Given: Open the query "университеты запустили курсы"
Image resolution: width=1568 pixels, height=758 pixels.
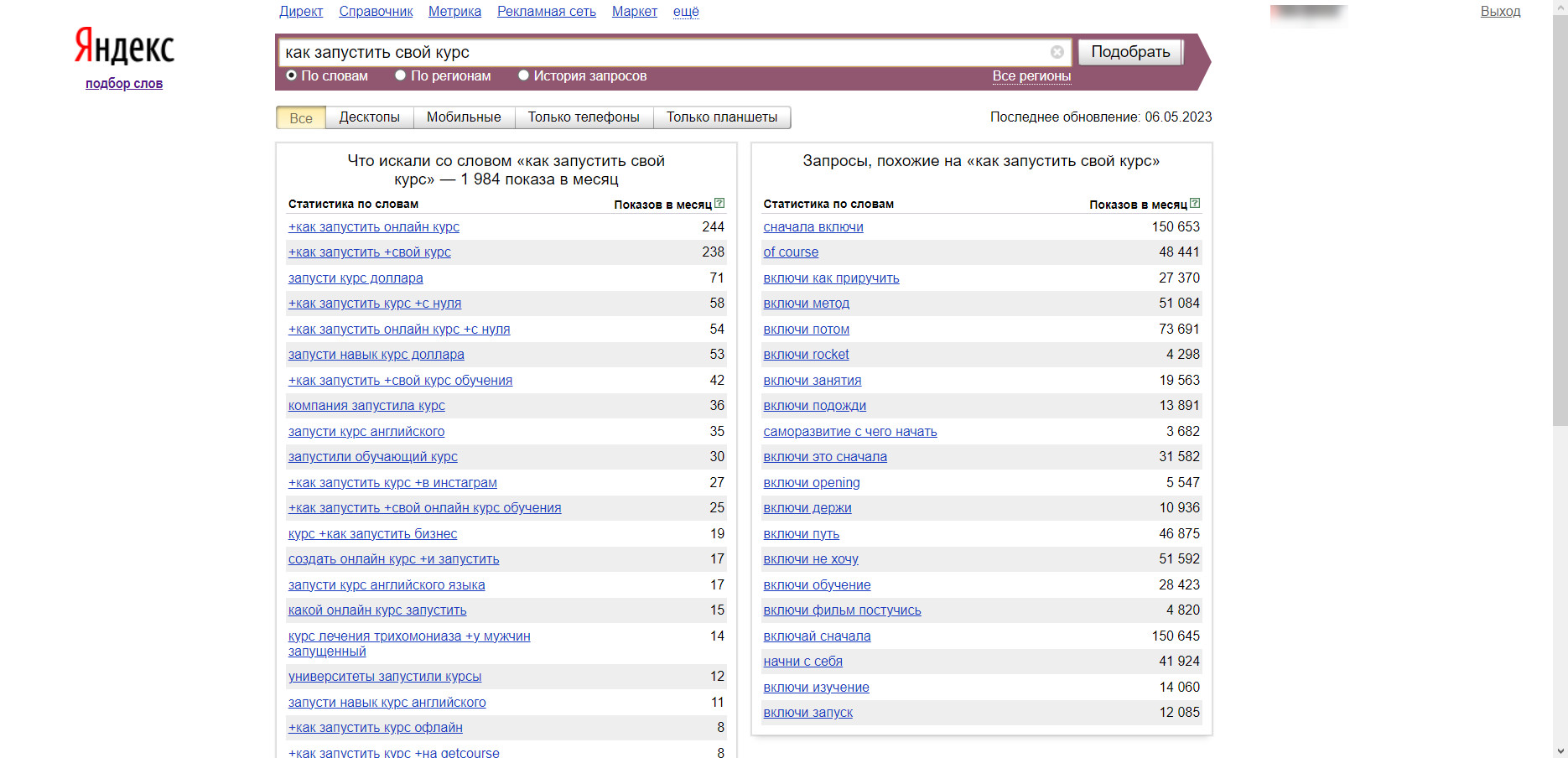Looking at the screenshot, I should point(385,677).
